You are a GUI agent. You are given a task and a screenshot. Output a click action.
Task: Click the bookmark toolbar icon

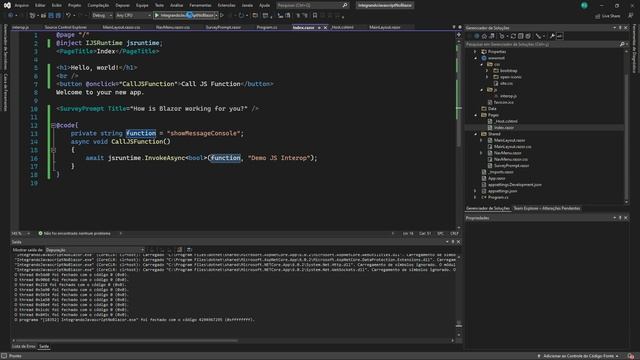[x=315, y=16]
